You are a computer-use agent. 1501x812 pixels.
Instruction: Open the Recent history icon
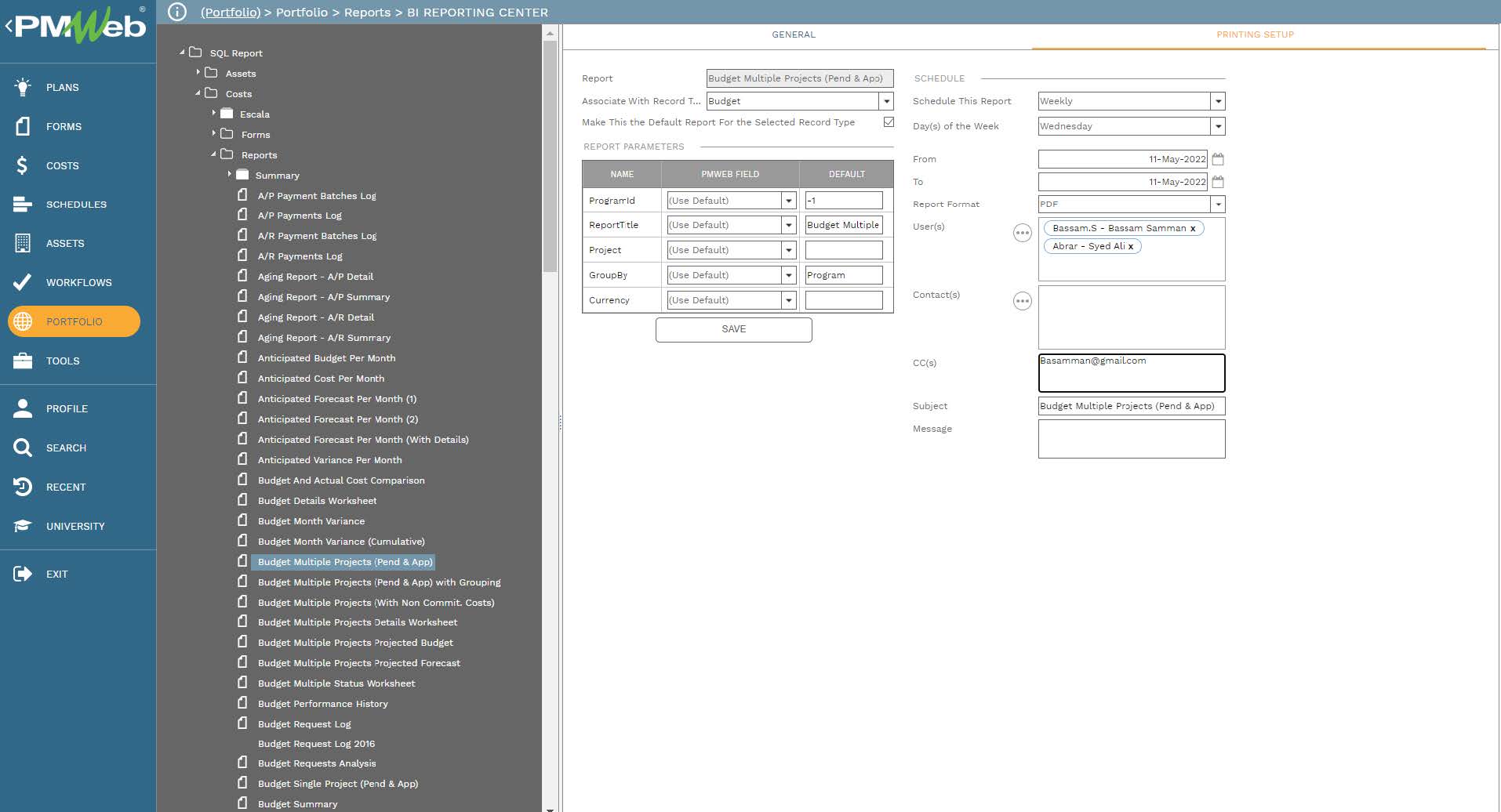(x=23, y=487)
